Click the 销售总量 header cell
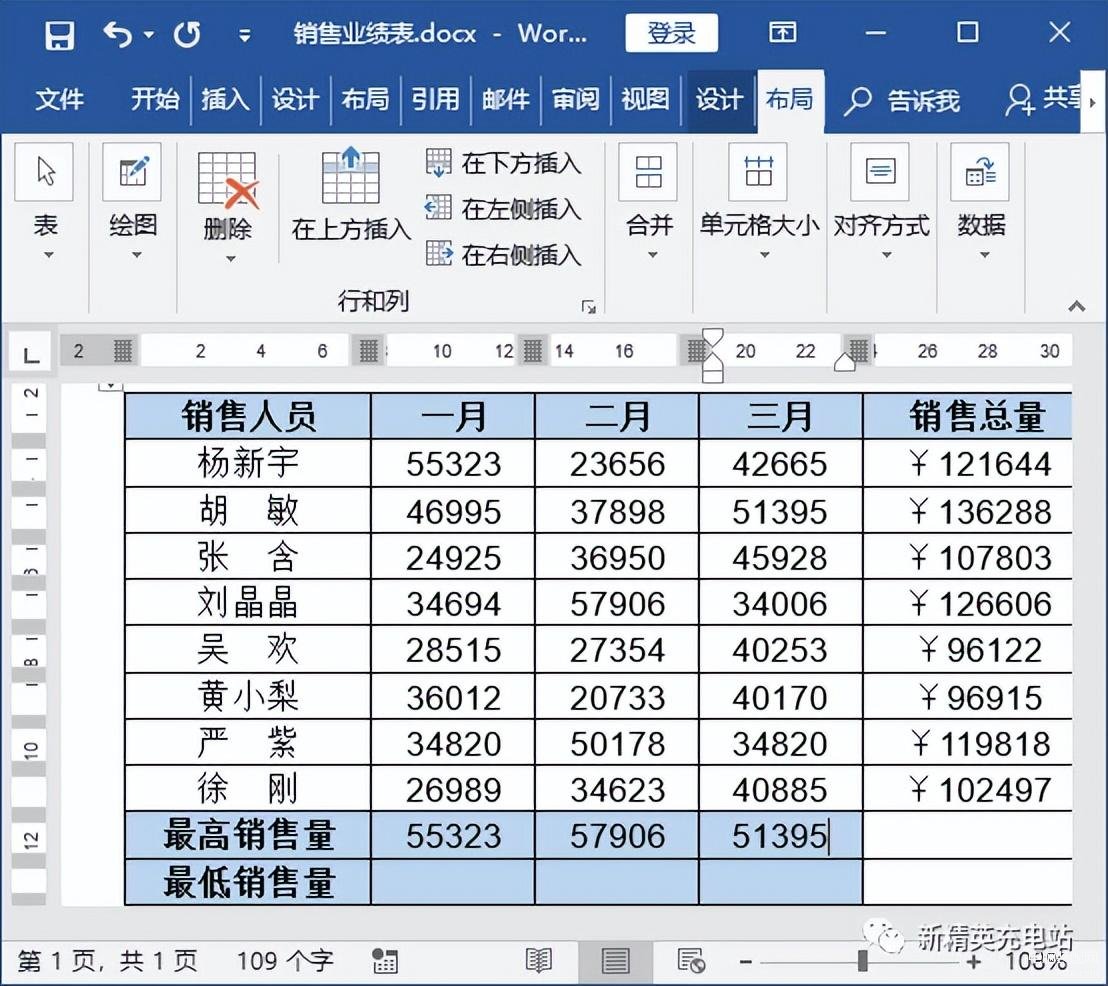Screen dimensions: 1108x986 click(967, 416)
